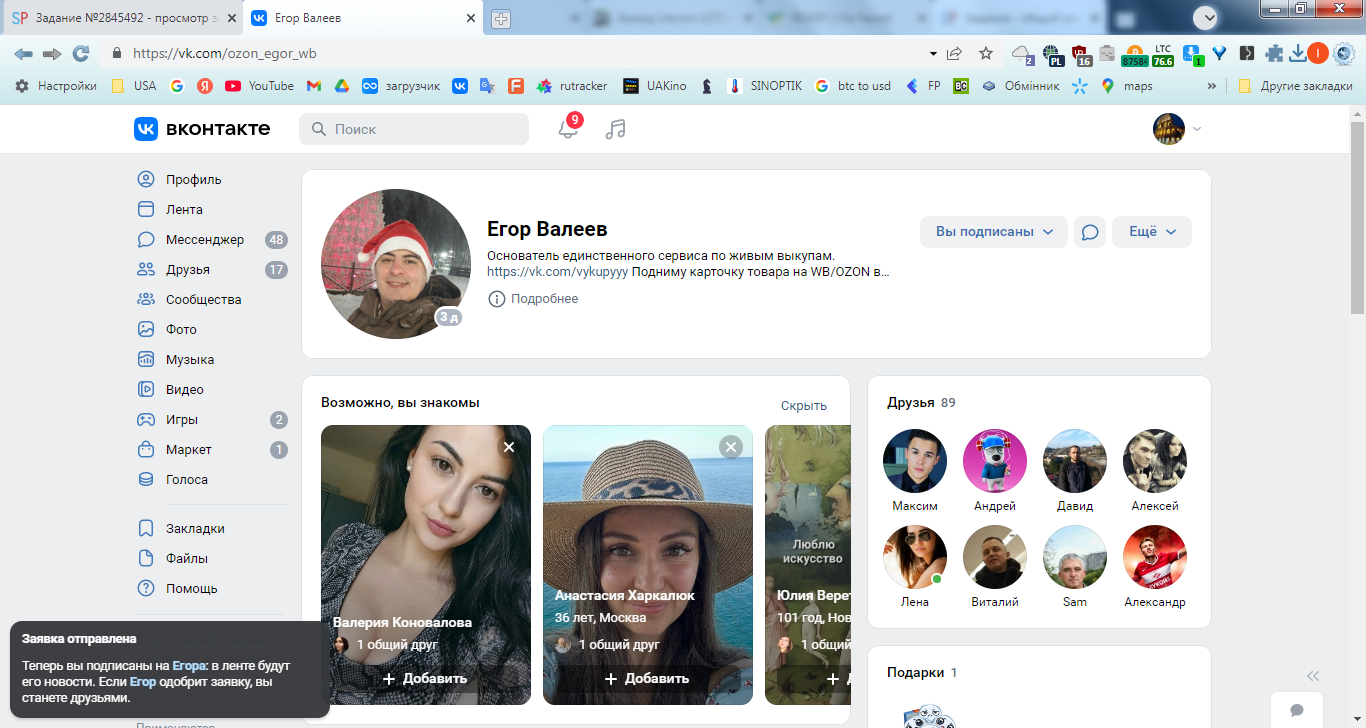Screen dimensions: 1366x728
Task: Open the Подарки section header
Action: click(922, 673)
